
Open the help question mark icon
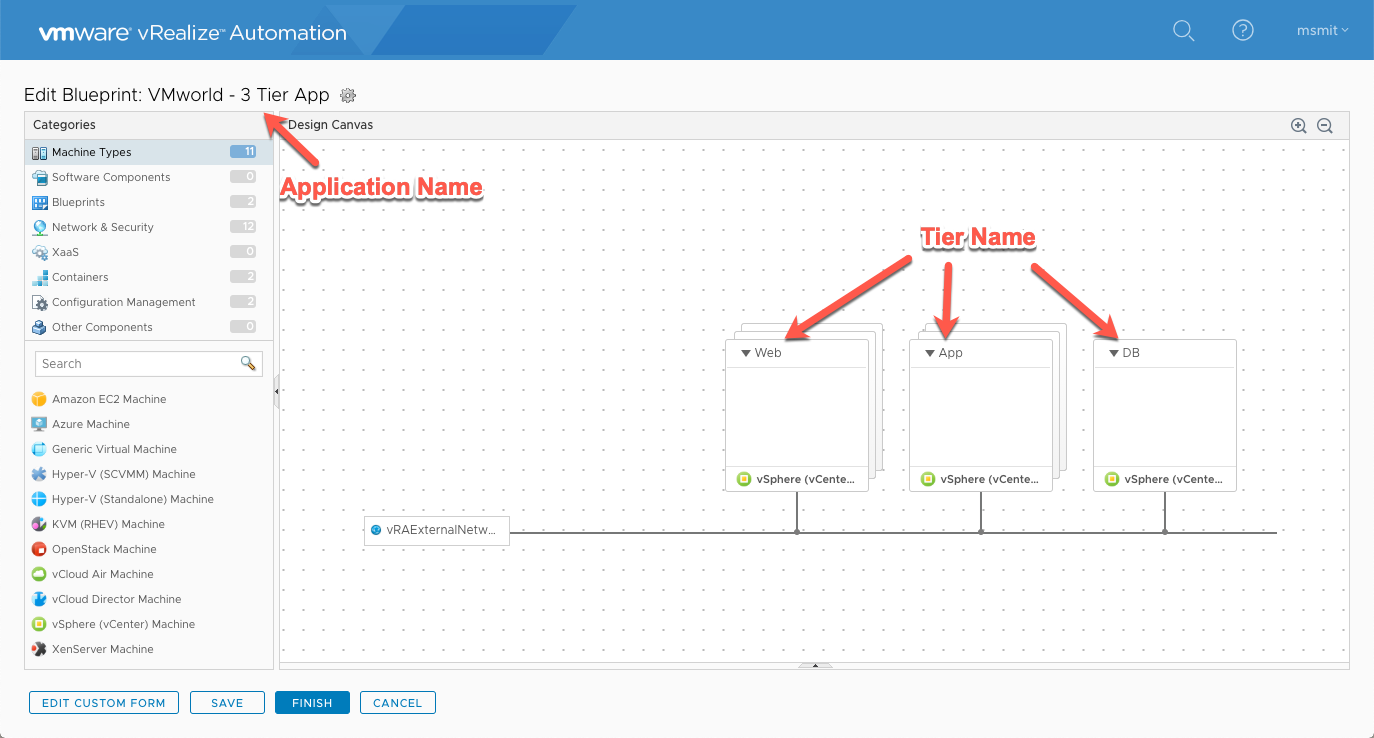[x=1242, y=30]
